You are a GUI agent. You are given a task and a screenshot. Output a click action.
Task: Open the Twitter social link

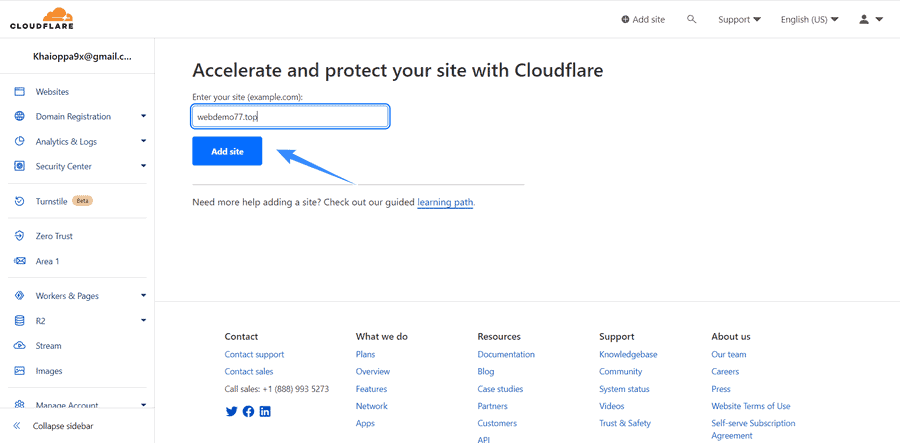[x=231, y=411]
